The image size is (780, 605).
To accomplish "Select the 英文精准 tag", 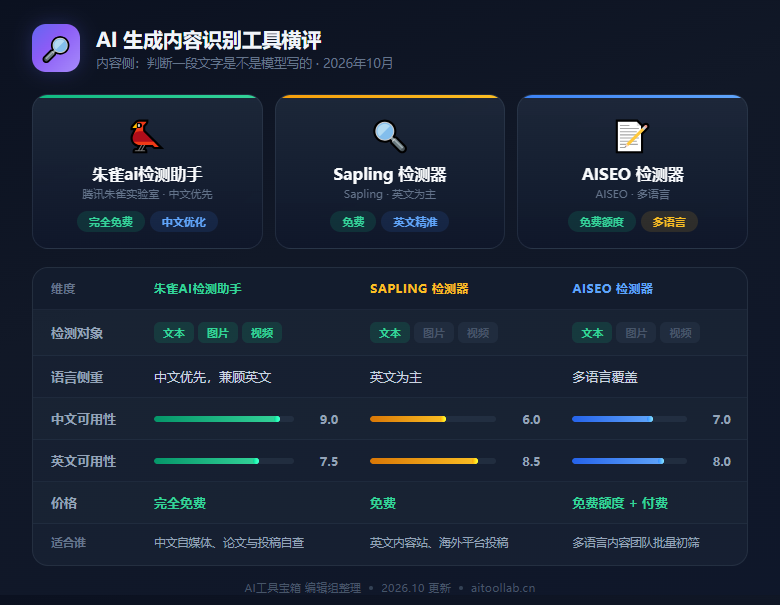I will click(415, 222).
